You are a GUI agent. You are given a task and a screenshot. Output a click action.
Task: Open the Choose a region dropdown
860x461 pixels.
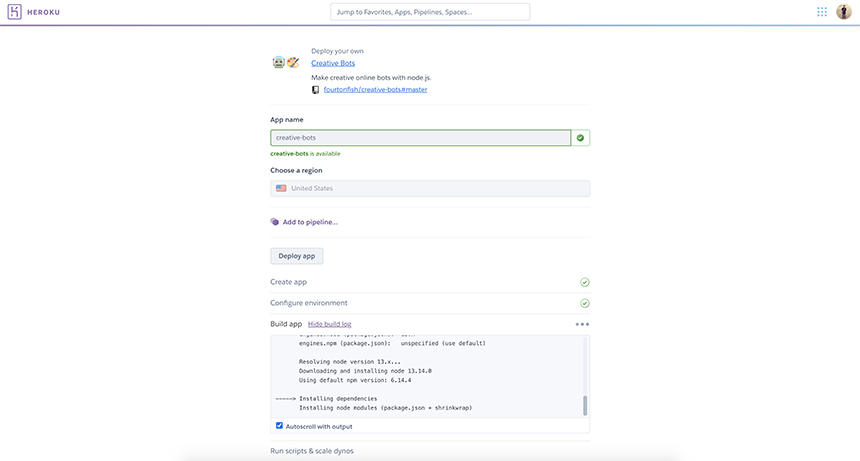430,188
